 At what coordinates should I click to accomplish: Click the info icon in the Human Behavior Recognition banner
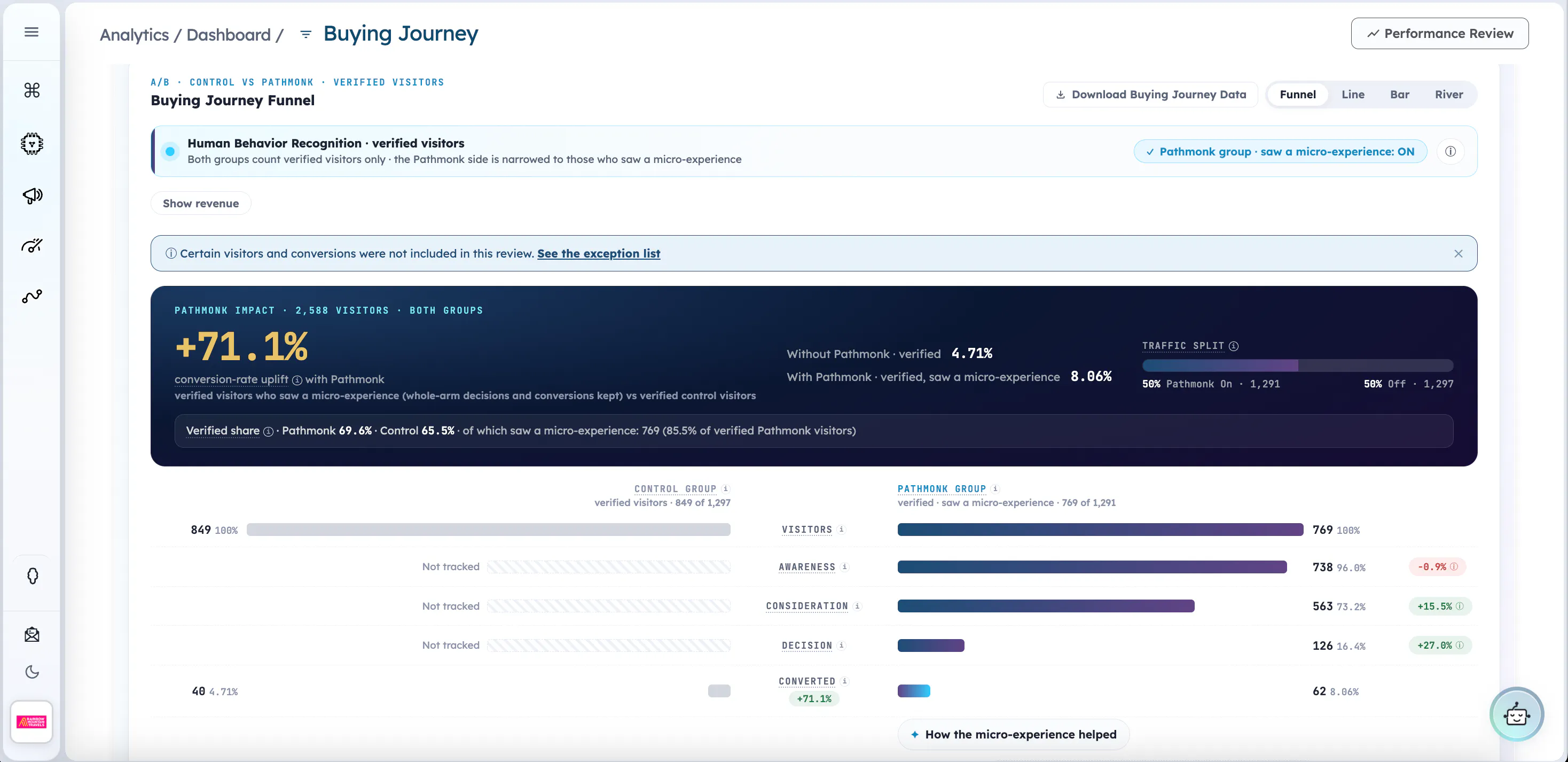pos(1451,152)
